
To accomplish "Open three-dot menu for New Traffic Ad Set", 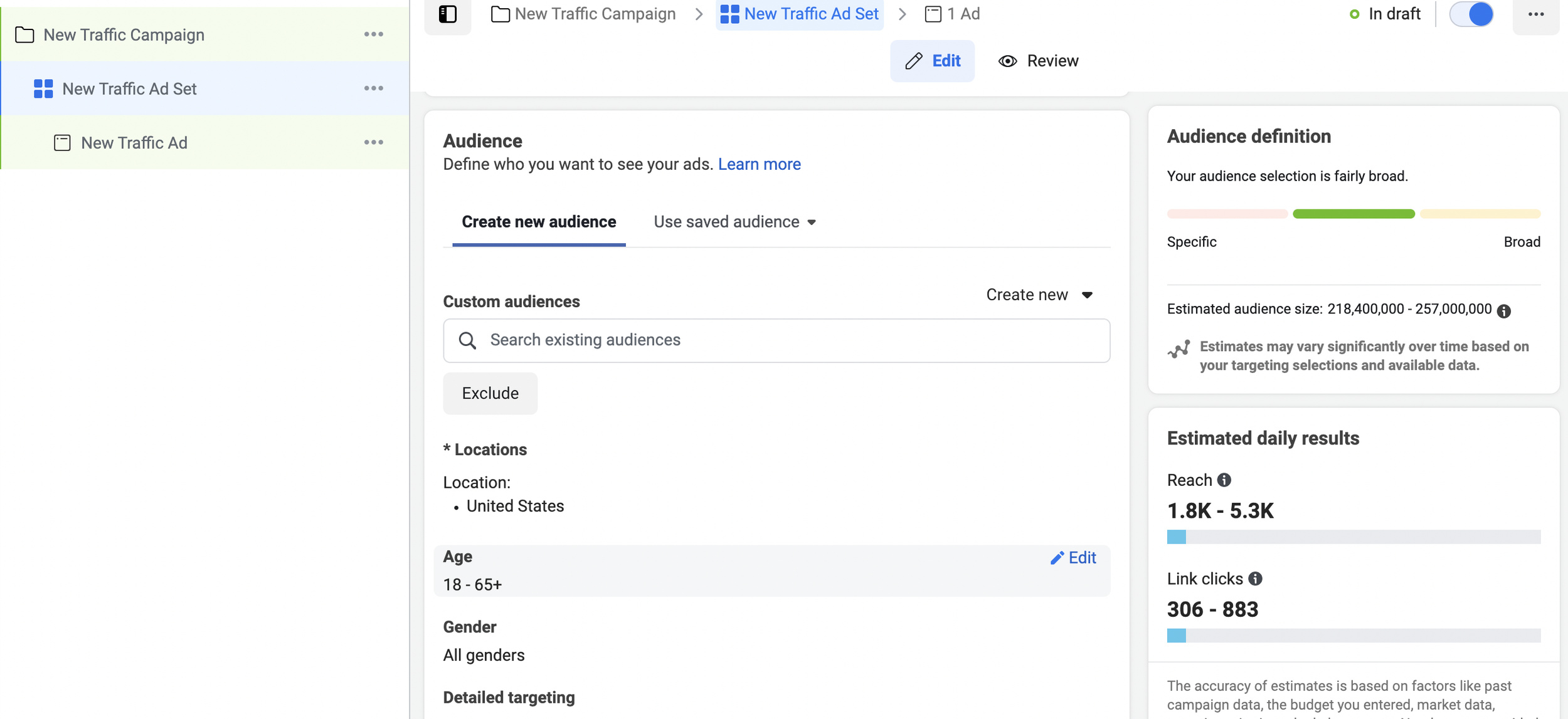I will tap(374, 88).
